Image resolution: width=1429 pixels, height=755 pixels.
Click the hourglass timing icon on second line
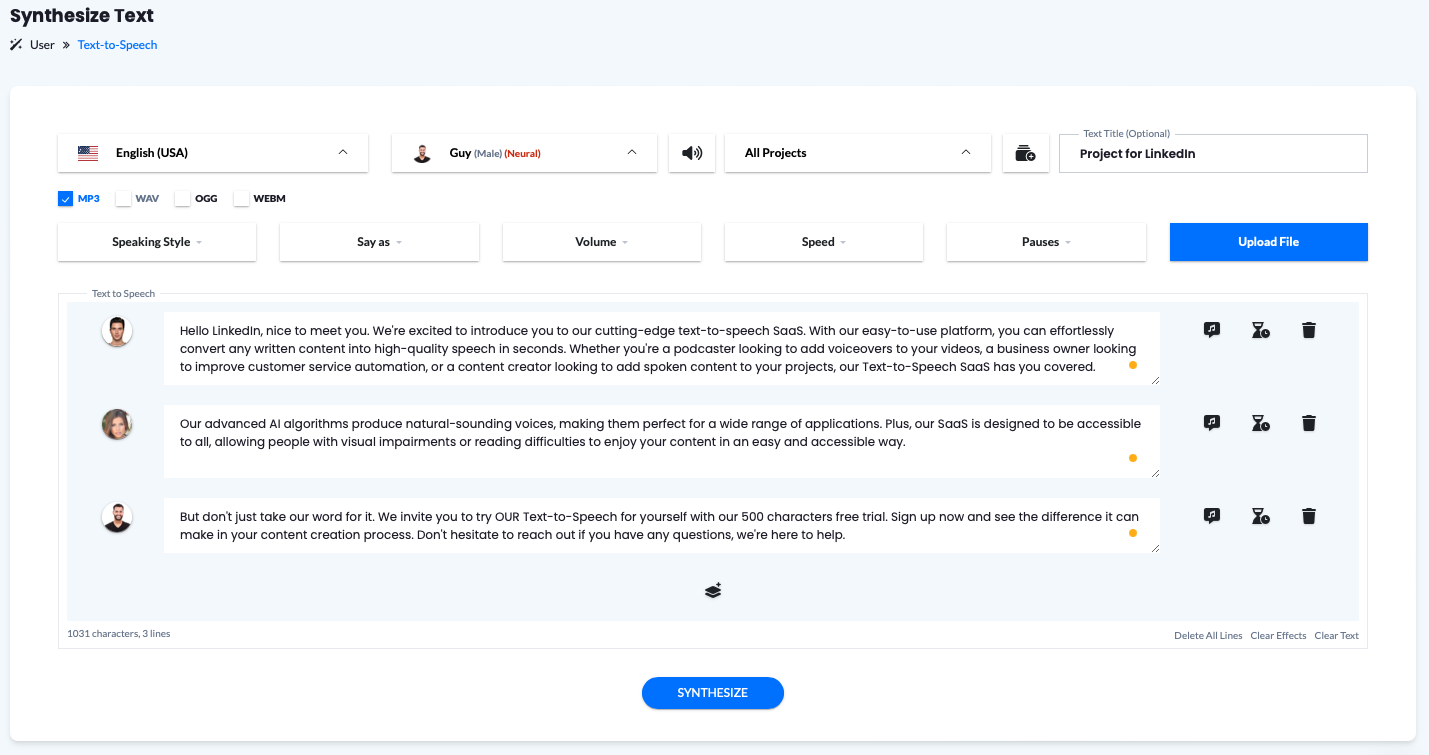1259,422
